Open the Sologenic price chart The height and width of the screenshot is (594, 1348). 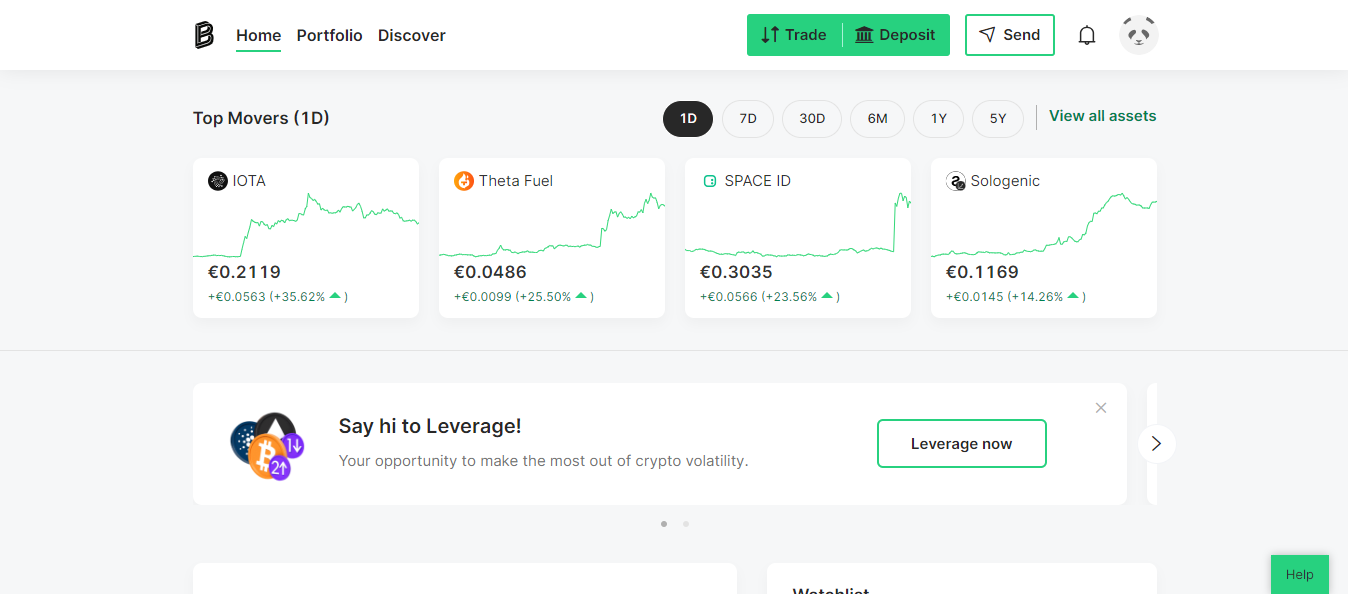(x=1044, y=225)
